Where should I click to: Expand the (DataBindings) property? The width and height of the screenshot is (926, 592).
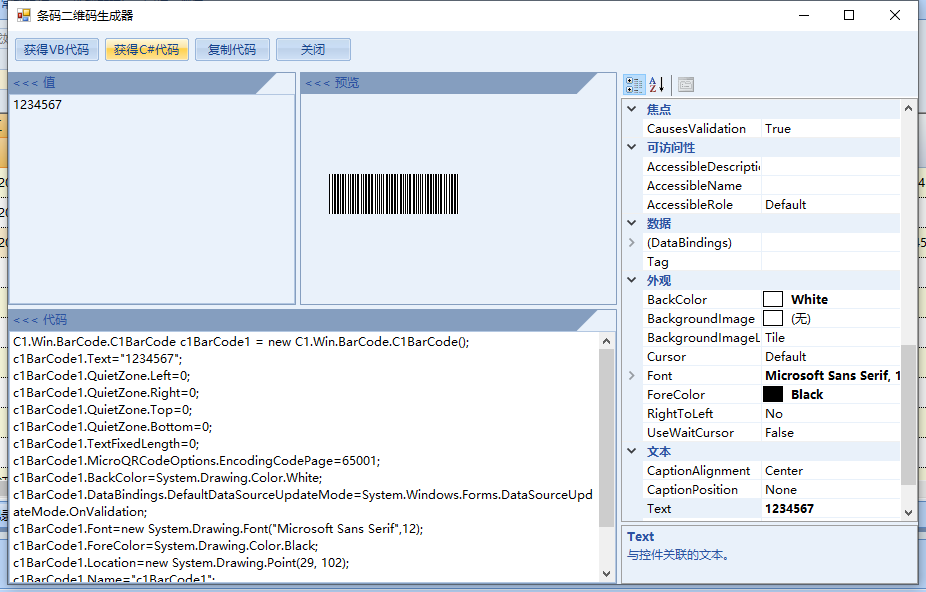point(631,242)
